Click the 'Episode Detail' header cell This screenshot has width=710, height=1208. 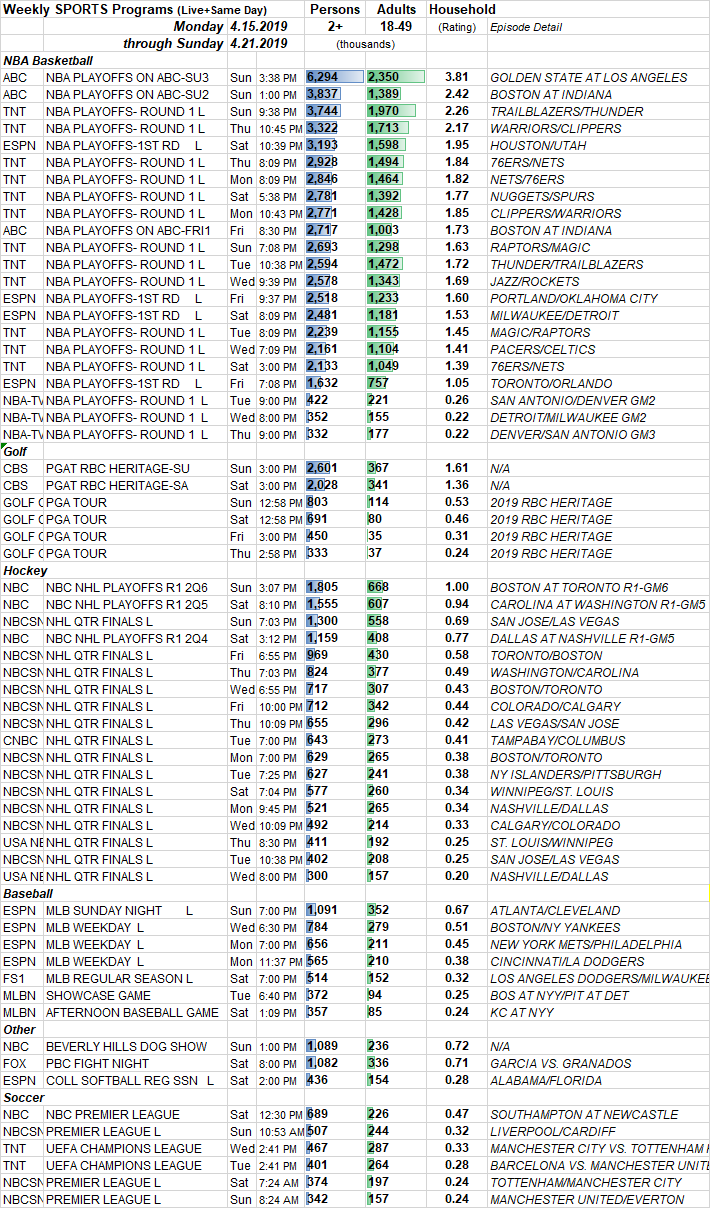pos(525,27)
